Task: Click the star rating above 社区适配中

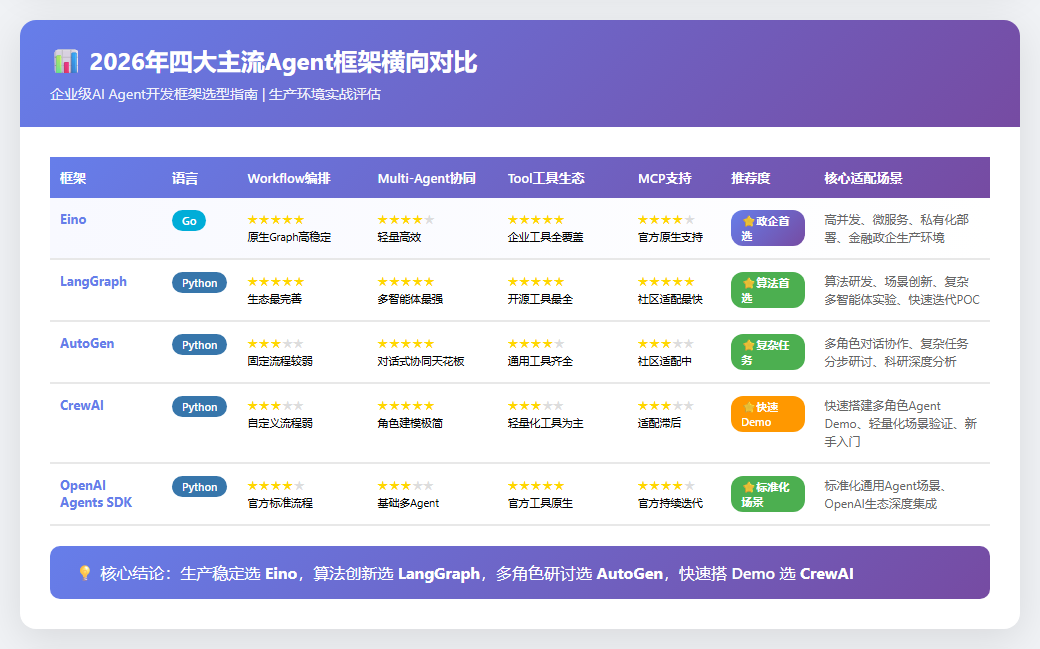Action: click(x=667, y=344)
